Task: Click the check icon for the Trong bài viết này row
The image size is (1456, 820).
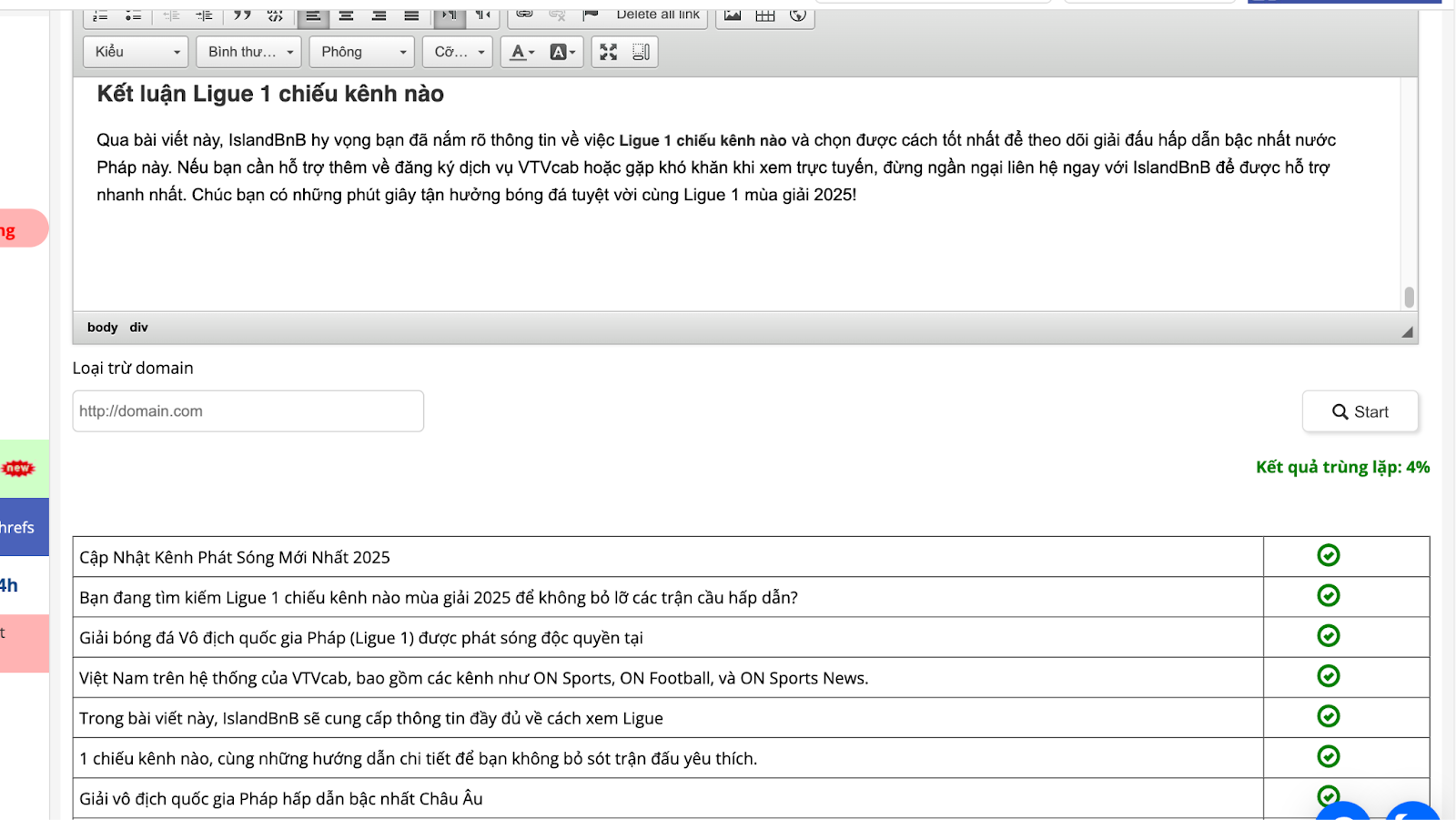Action: 1329,716
